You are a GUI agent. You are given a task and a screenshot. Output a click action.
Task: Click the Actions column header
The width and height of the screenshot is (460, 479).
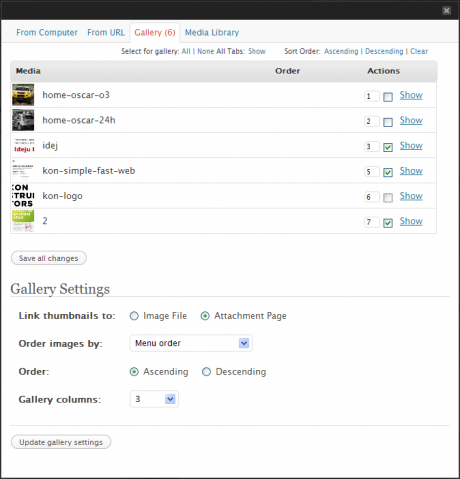(383, 71)
